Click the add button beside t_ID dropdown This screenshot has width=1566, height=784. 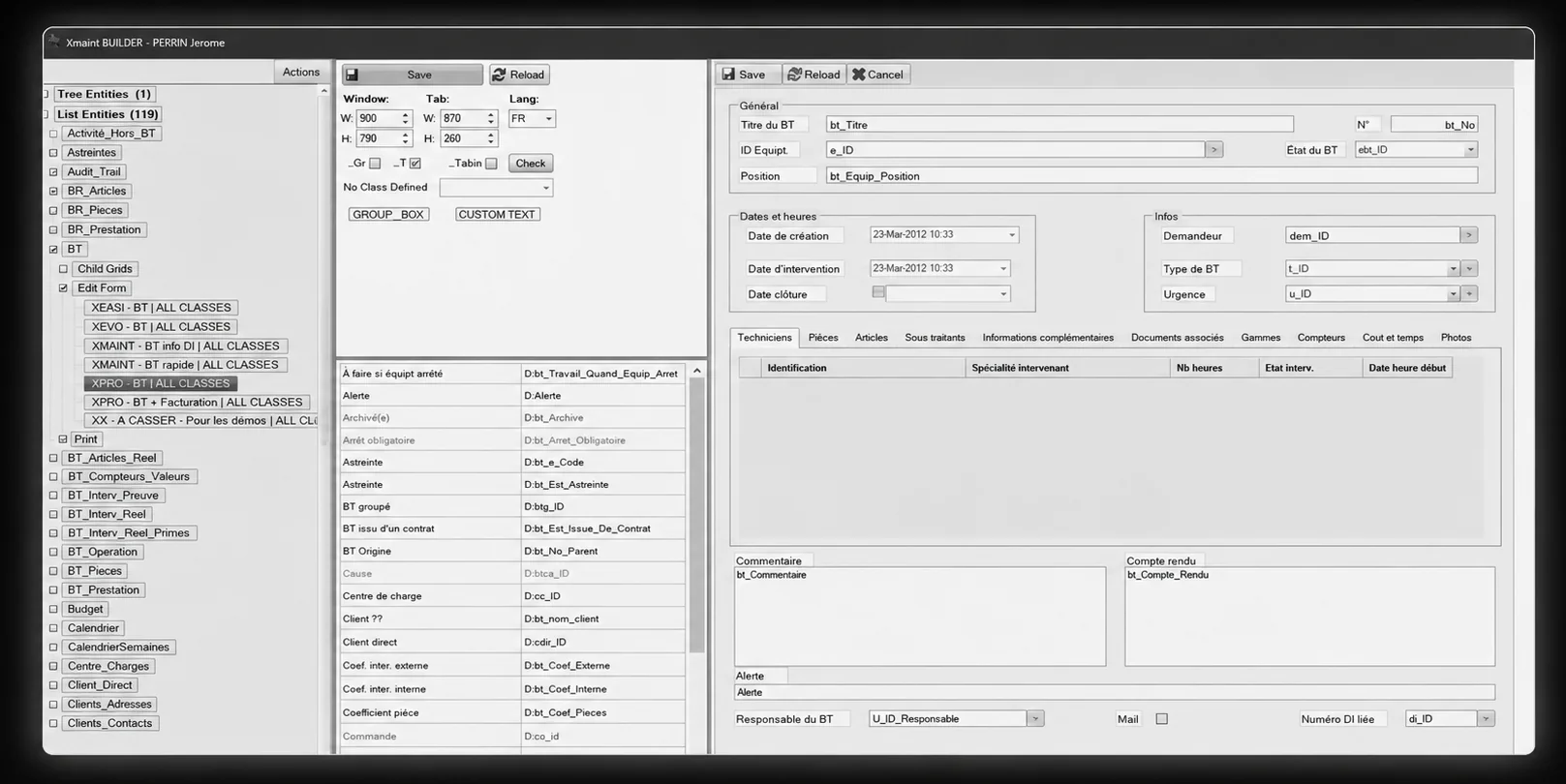1469,269
